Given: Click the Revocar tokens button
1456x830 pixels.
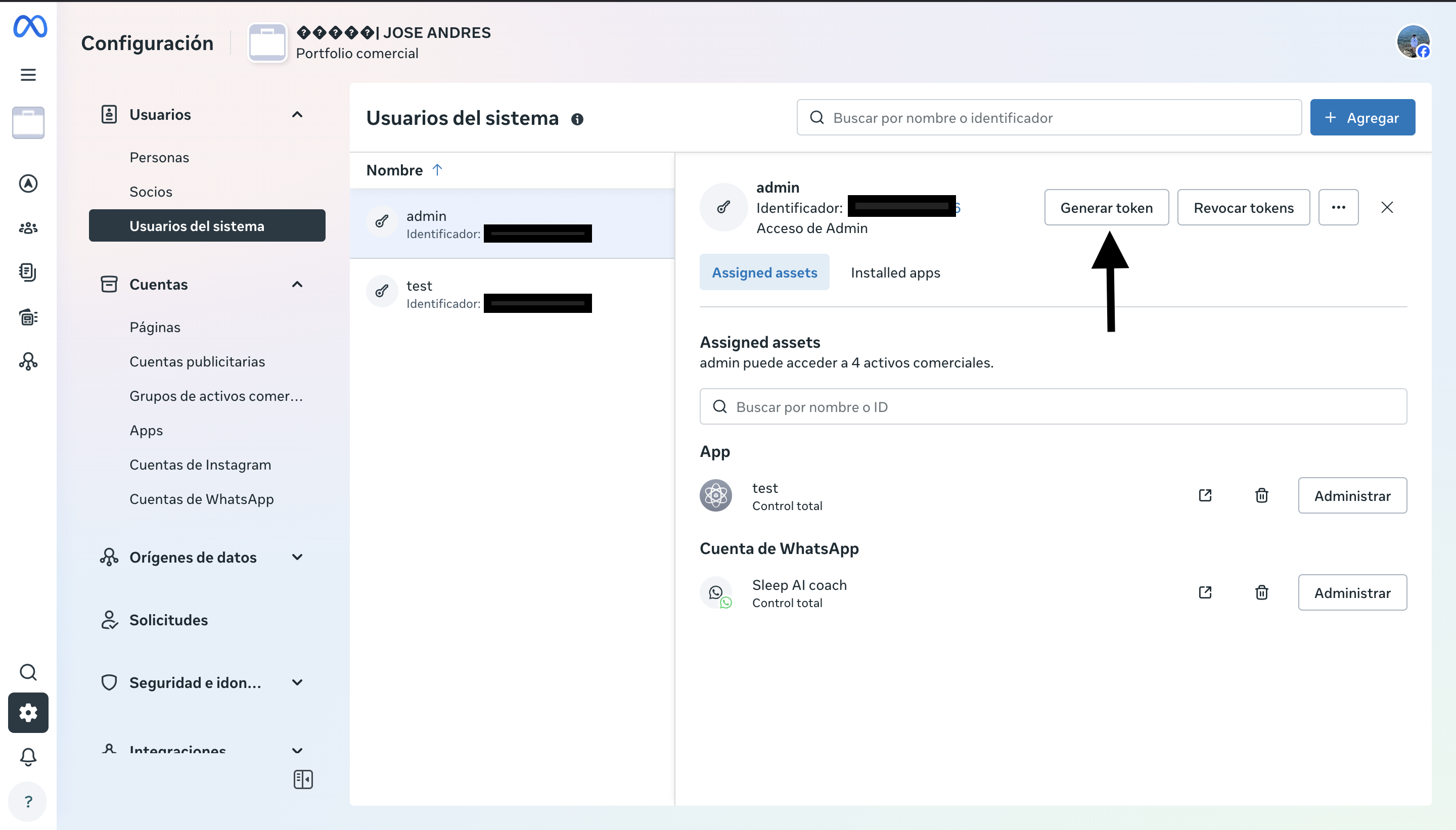Looking at the screenshot, I should pos(1243,207).
